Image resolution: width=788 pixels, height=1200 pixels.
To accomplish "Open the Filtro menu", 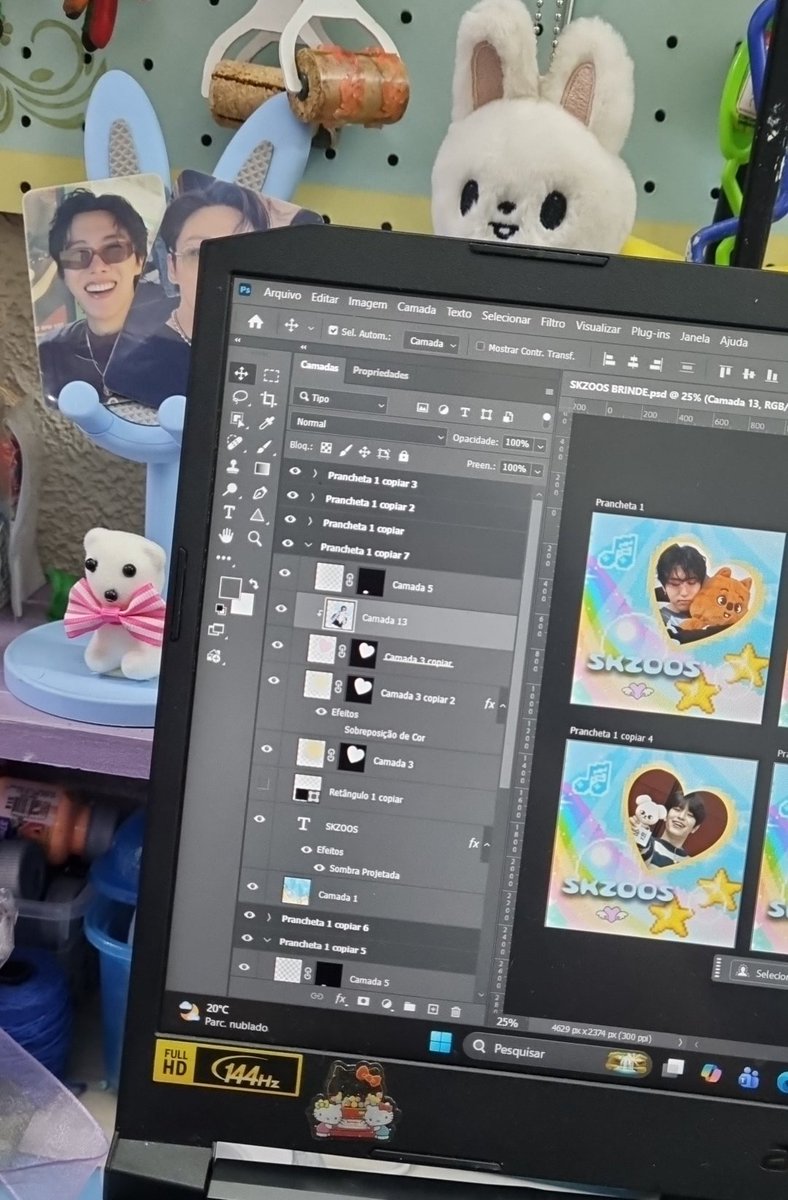I will [x=553, y=322].
